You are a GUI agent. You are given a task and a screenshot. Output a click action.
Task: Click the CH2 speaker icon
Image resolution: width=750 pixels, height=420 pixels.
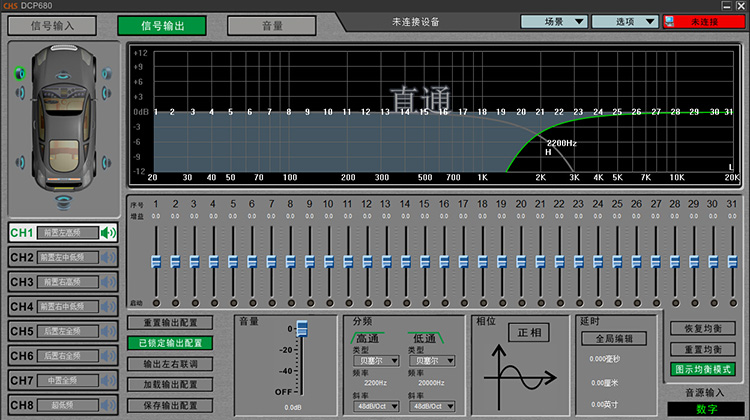pyautogui.click(x=109, y=257)
